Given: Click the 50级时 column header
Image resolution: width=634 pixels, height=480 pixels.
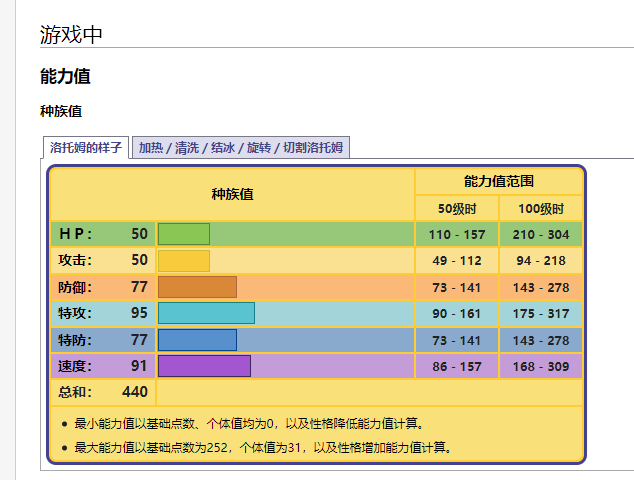Looking at the screenshot, I should click(x=457, y=209).
